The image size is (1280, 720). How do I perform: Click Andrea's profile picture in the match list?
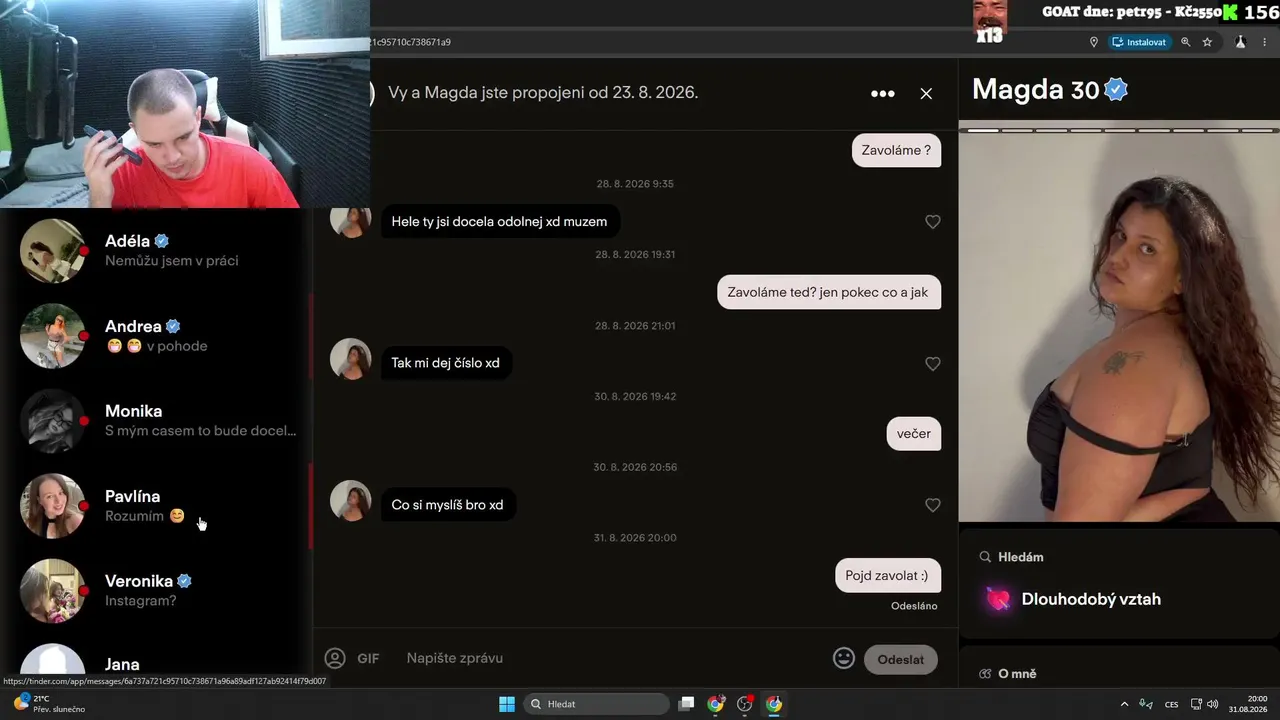(53, 336)
